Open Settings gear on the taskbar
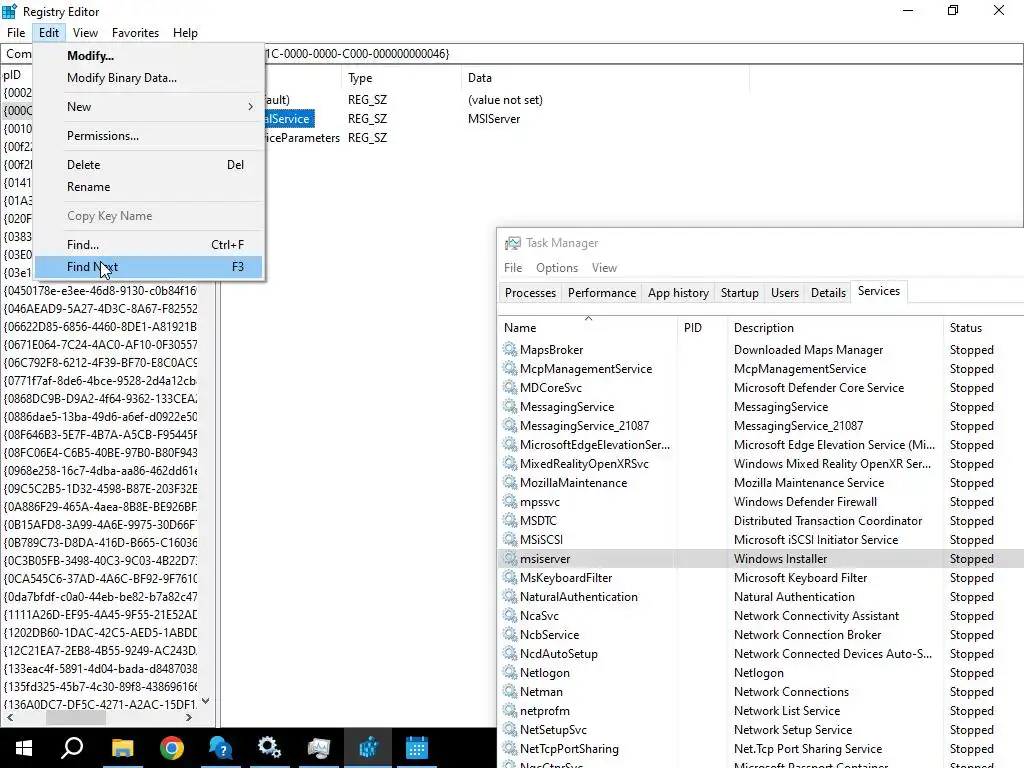Viewport: 1024px width, 768px height. 269,748
